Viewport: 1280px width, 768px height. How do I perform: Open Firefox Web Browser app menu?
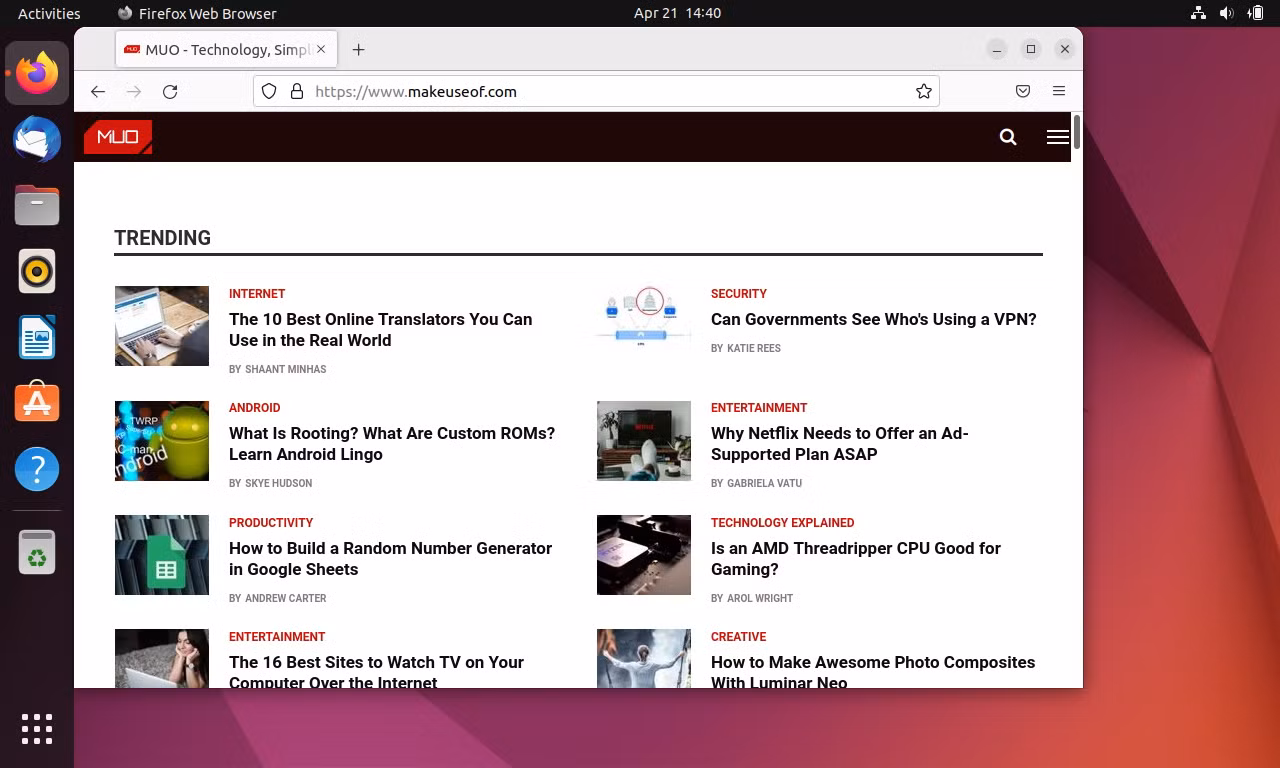[197, 13]
